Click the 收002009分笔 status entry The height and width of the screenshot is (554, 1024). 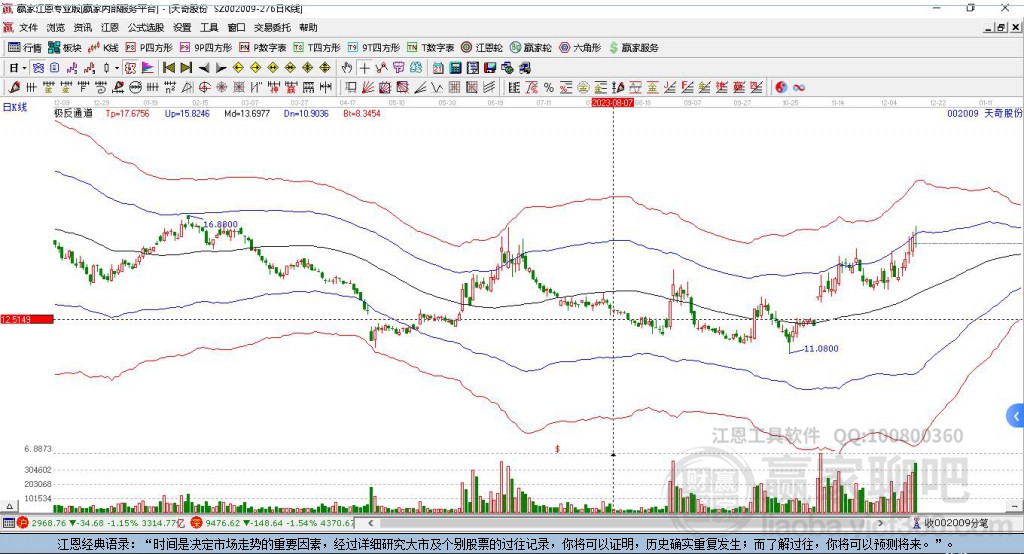[x=951, y=523]
